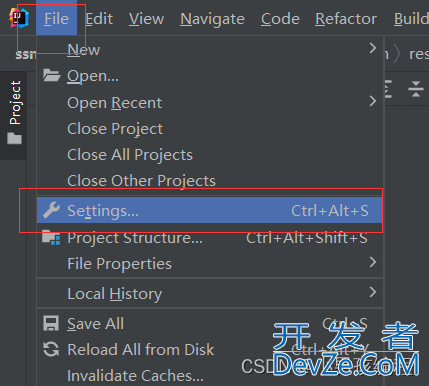Open the Code menu

pyautogui.click(x=280, y=19)
